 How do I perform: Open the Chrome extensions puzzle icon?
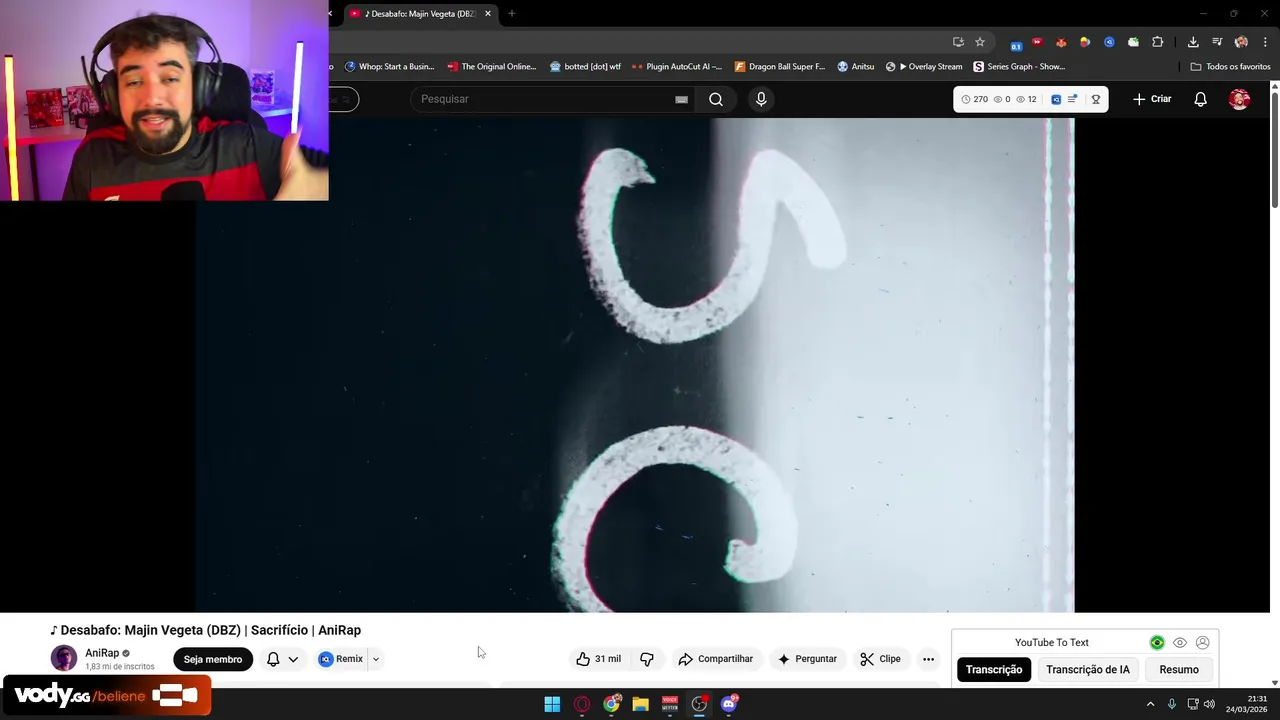point(1157,42)
